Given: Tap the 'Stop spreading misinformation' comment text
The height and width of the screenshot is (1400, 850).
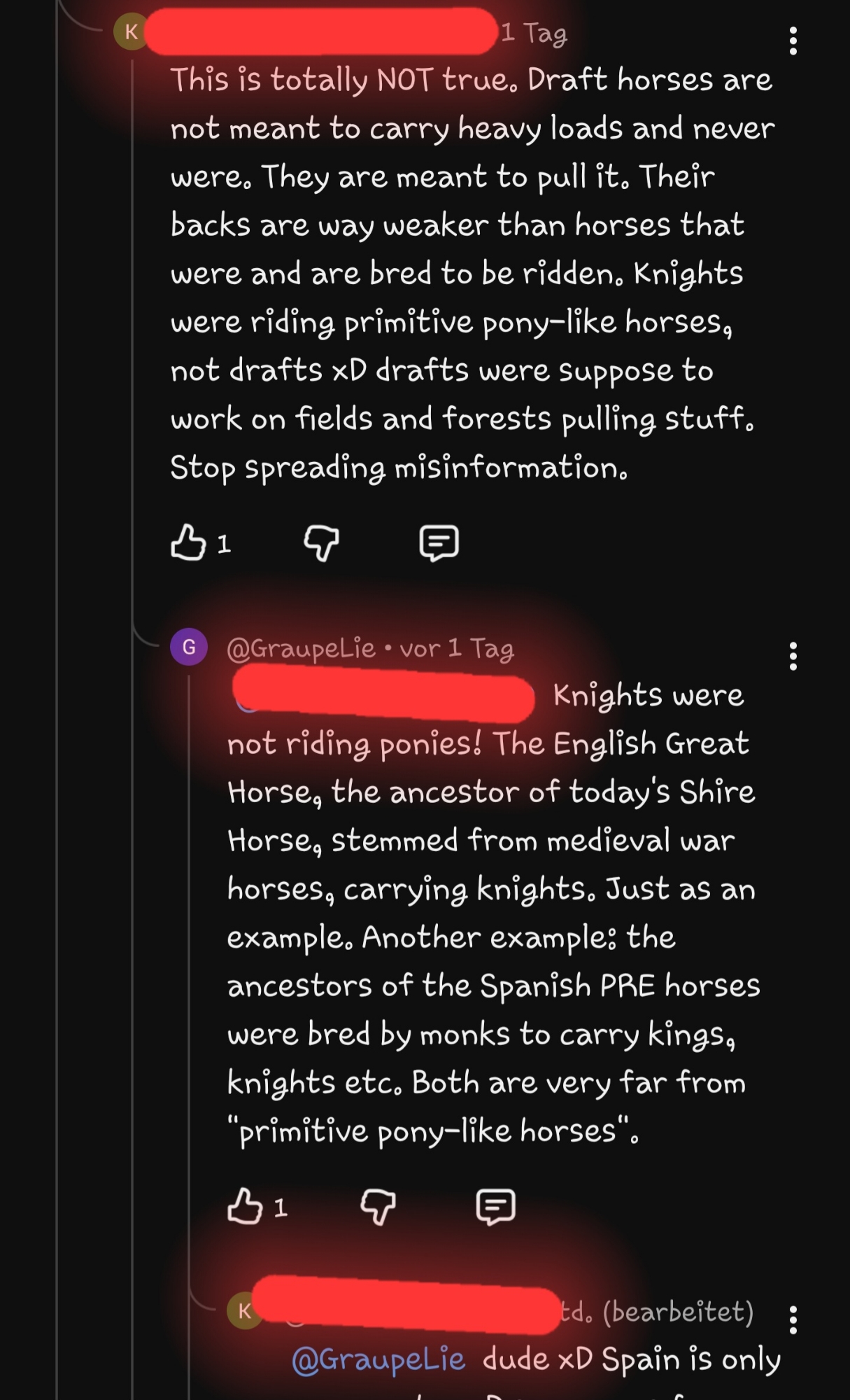Looking at the screenshot, I should pos(399,468).
